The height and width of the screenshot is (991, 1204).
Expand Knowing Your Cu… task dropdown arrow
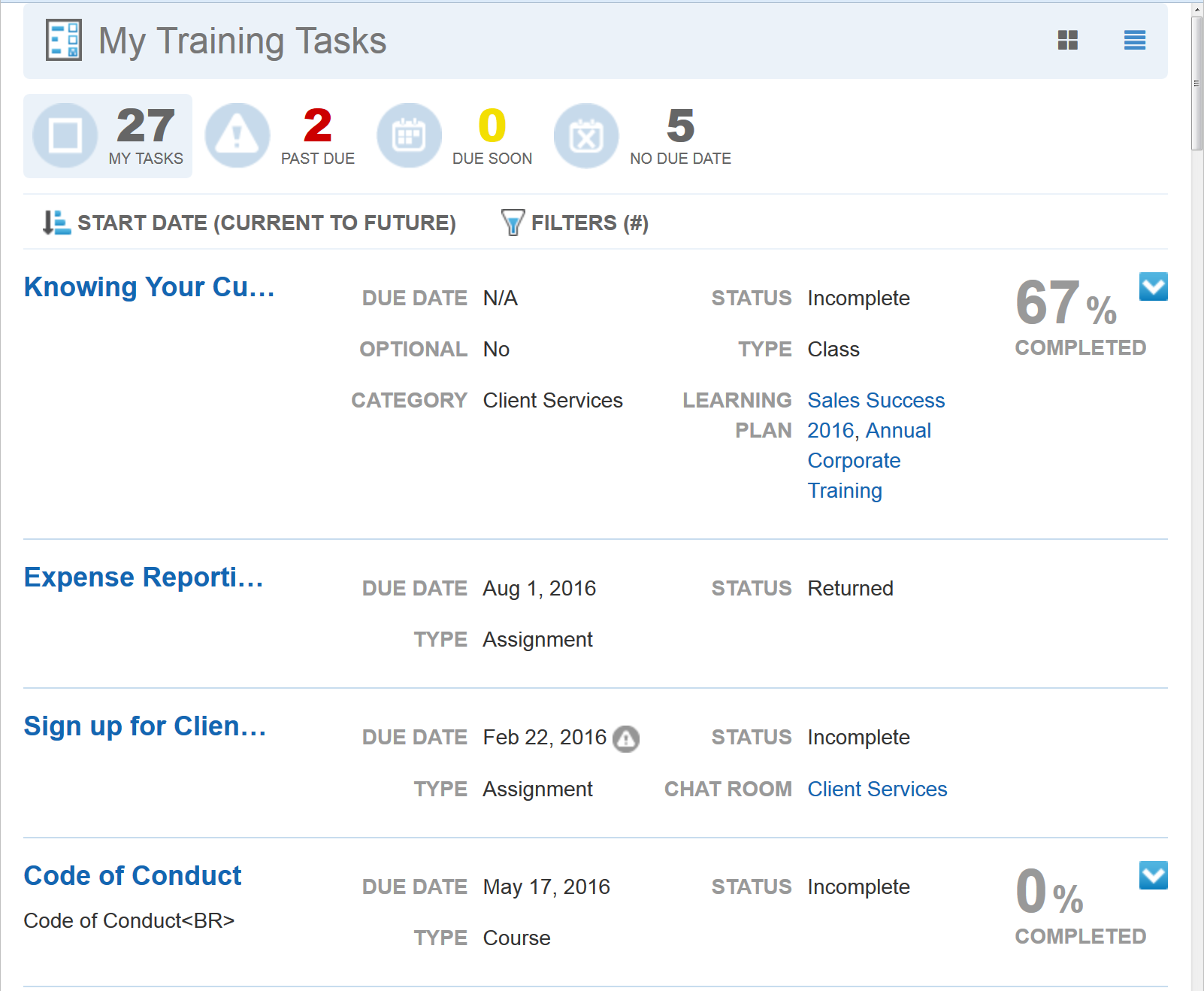(1153, 286)
